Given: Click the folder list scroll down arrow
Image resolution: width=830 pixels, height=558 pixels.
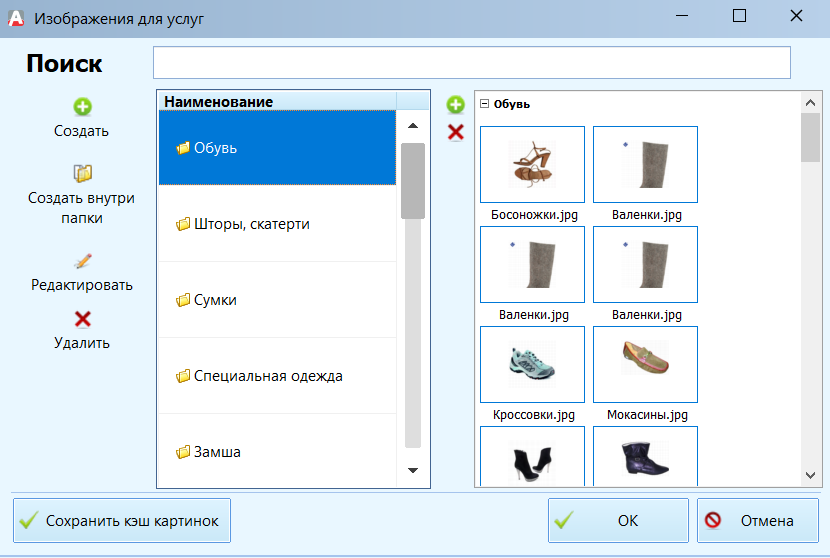Looking at the screenshot, I should point(413,470).
